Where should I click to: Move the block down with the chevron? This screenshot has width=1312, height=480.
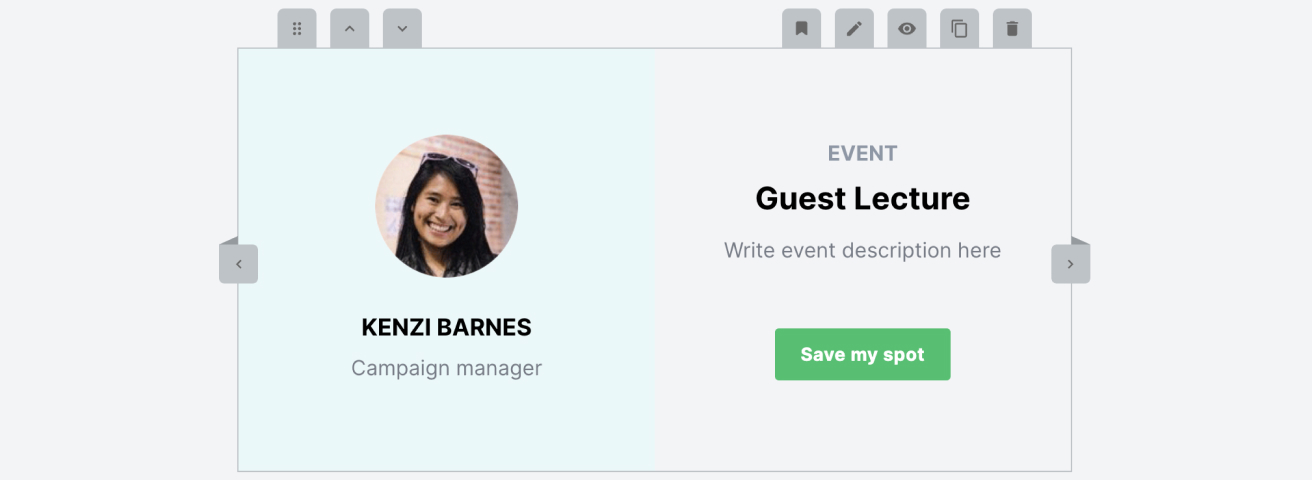[x=402, y=29]
